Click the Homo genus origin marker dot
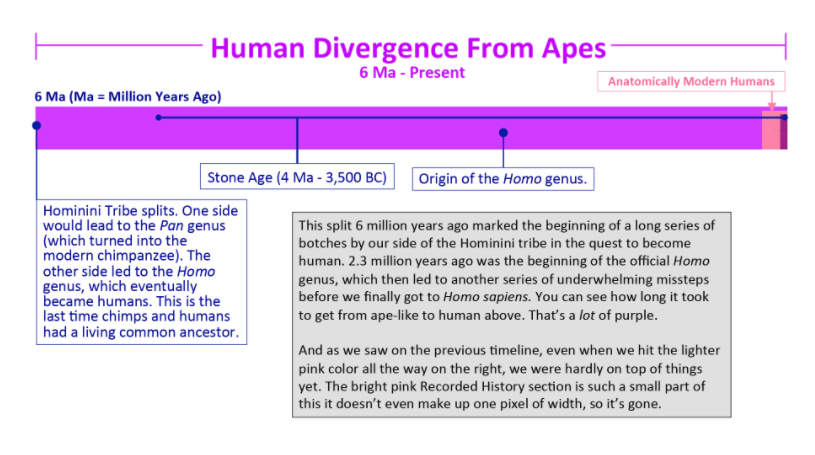Image resolution: width=815 pixels, height=455 pixels. 503,133
